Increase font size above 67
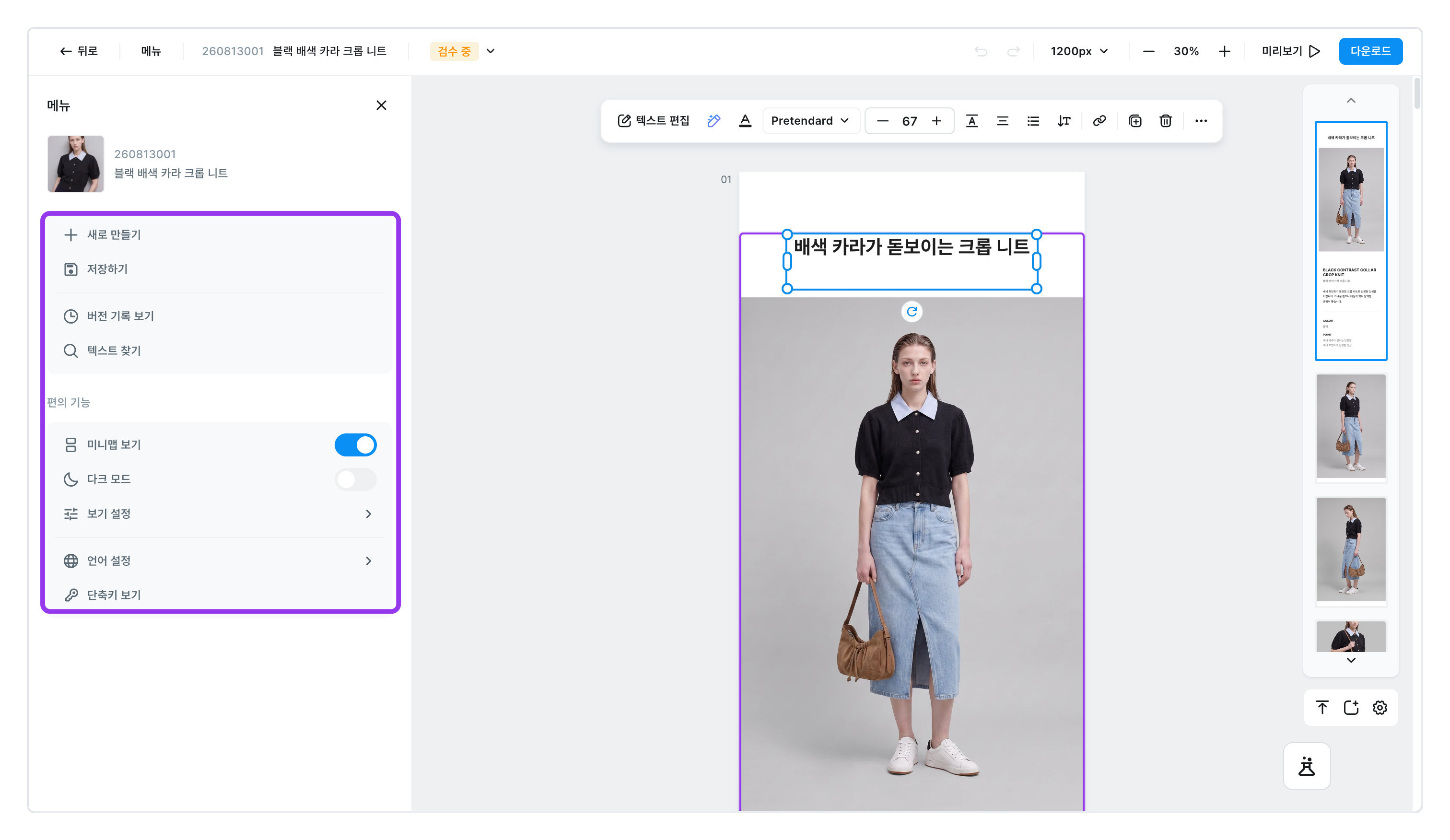The width and height of the screenshot is (1450, 840). coord(937,121)
